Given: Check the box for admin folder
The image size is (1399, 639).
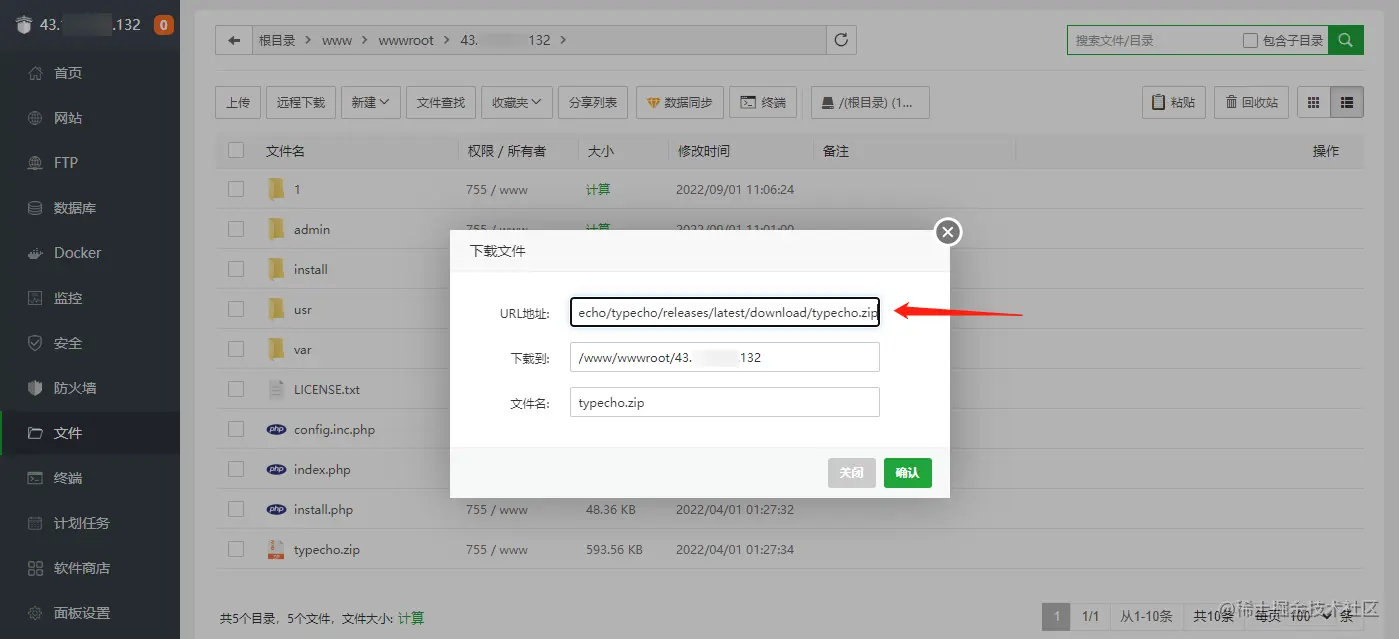Looking at the screenshot, I should (x=236, y=228).
